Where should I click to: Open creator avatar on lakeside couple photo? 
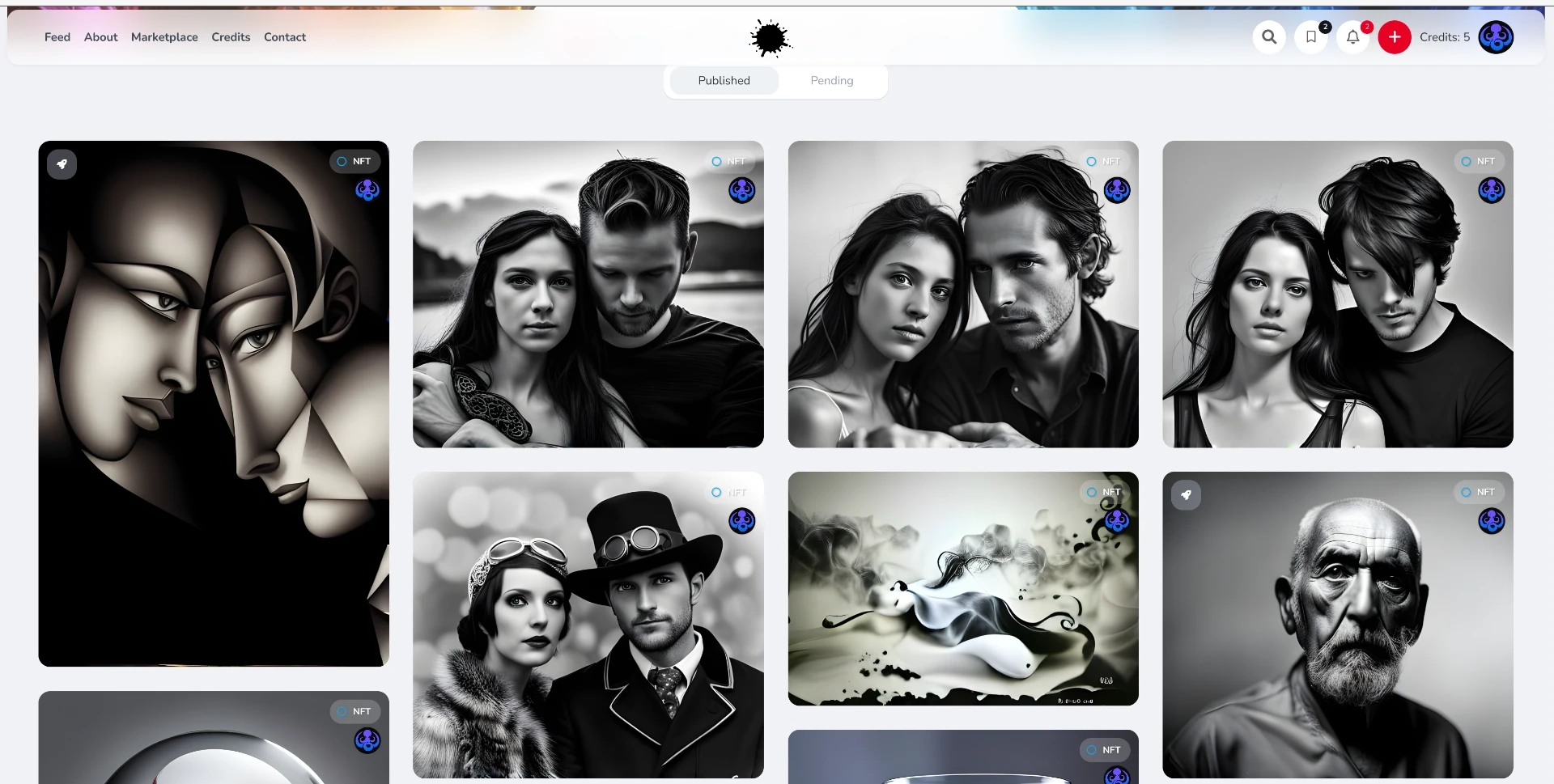click(x=742, y=190)
